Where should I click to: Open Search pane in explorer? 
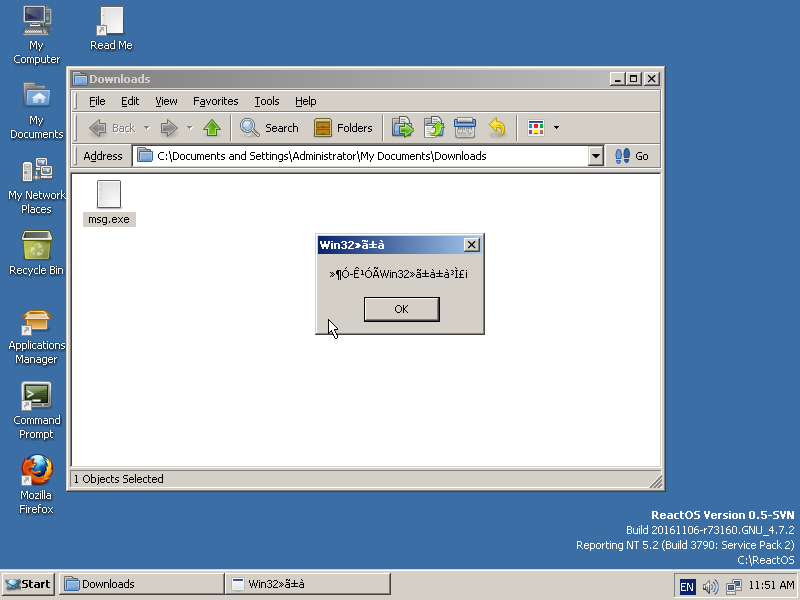(x=269, y=128)
